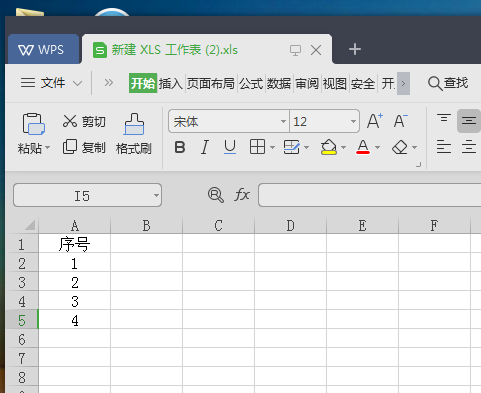Viewport: 481px width, 393px height.
Task: Select the 开始 ribbon tab
Action: 143,83
